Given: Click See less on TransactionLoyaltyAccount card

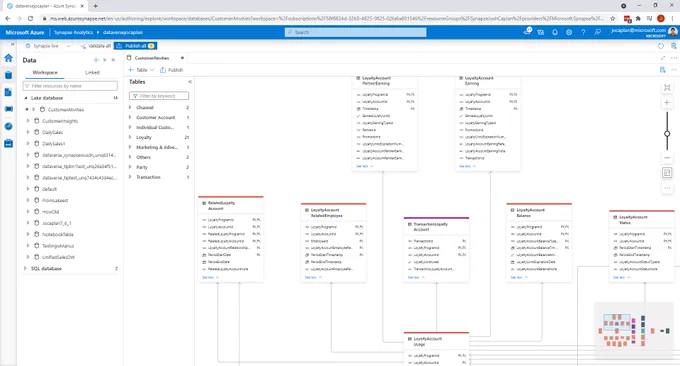Looking at the screenshot, I should pyautogui.click(x=415, y=277).
